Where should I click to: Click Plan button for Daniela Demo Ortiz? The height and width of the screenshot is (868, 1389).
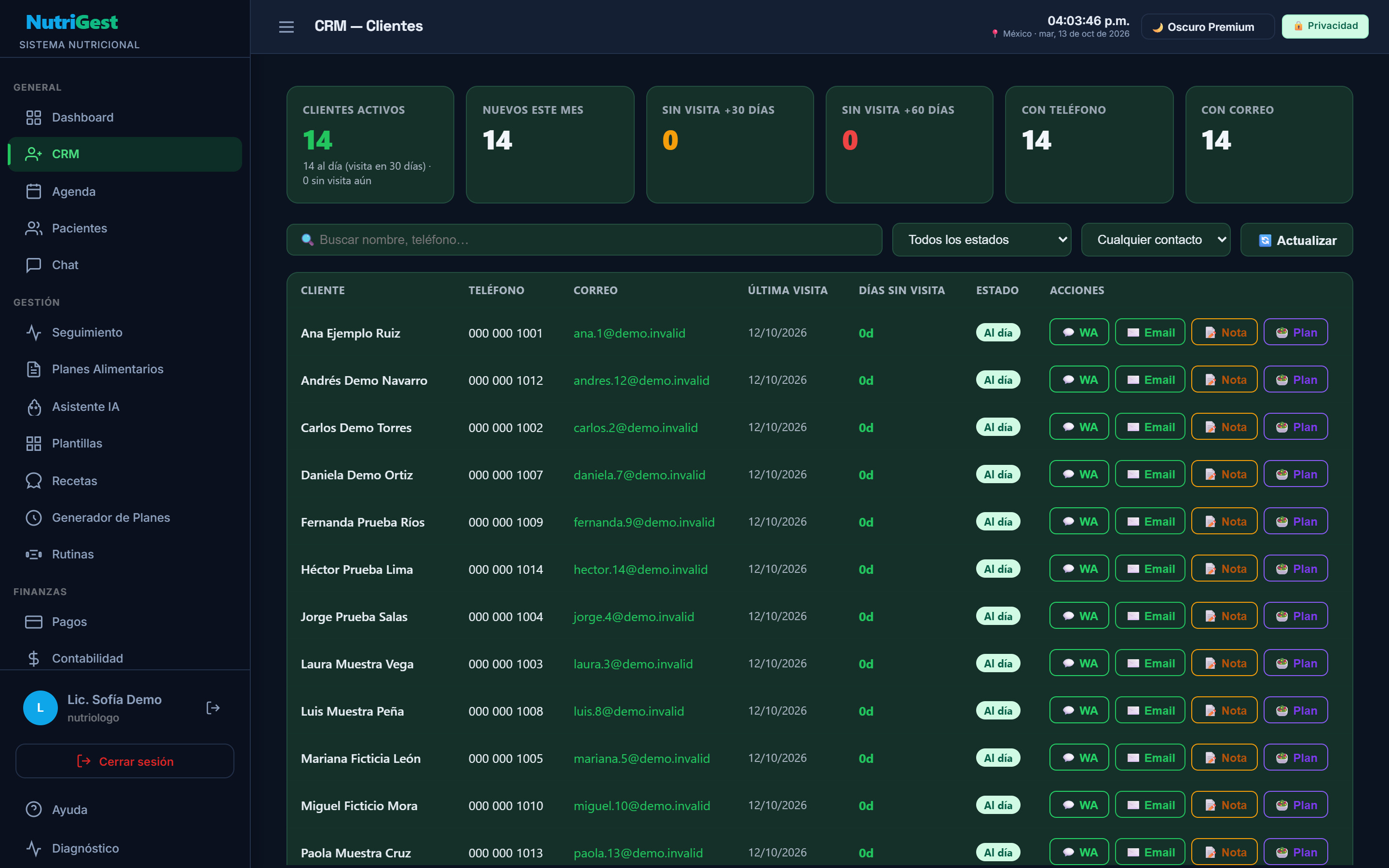1295,474
